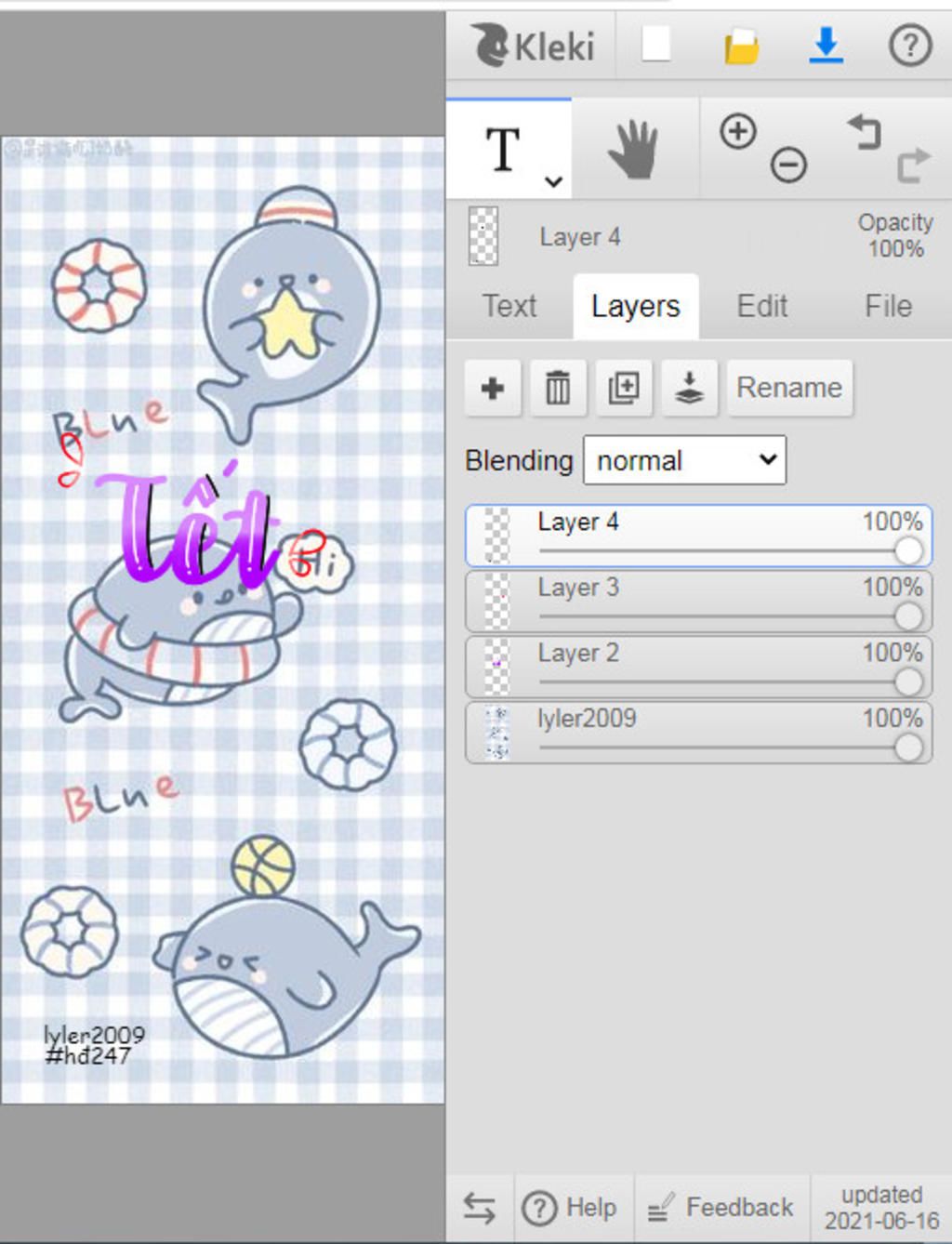Select Layer 2 in the list
The width and height of the screenshot is (952, 1244).
click(698, 667)
